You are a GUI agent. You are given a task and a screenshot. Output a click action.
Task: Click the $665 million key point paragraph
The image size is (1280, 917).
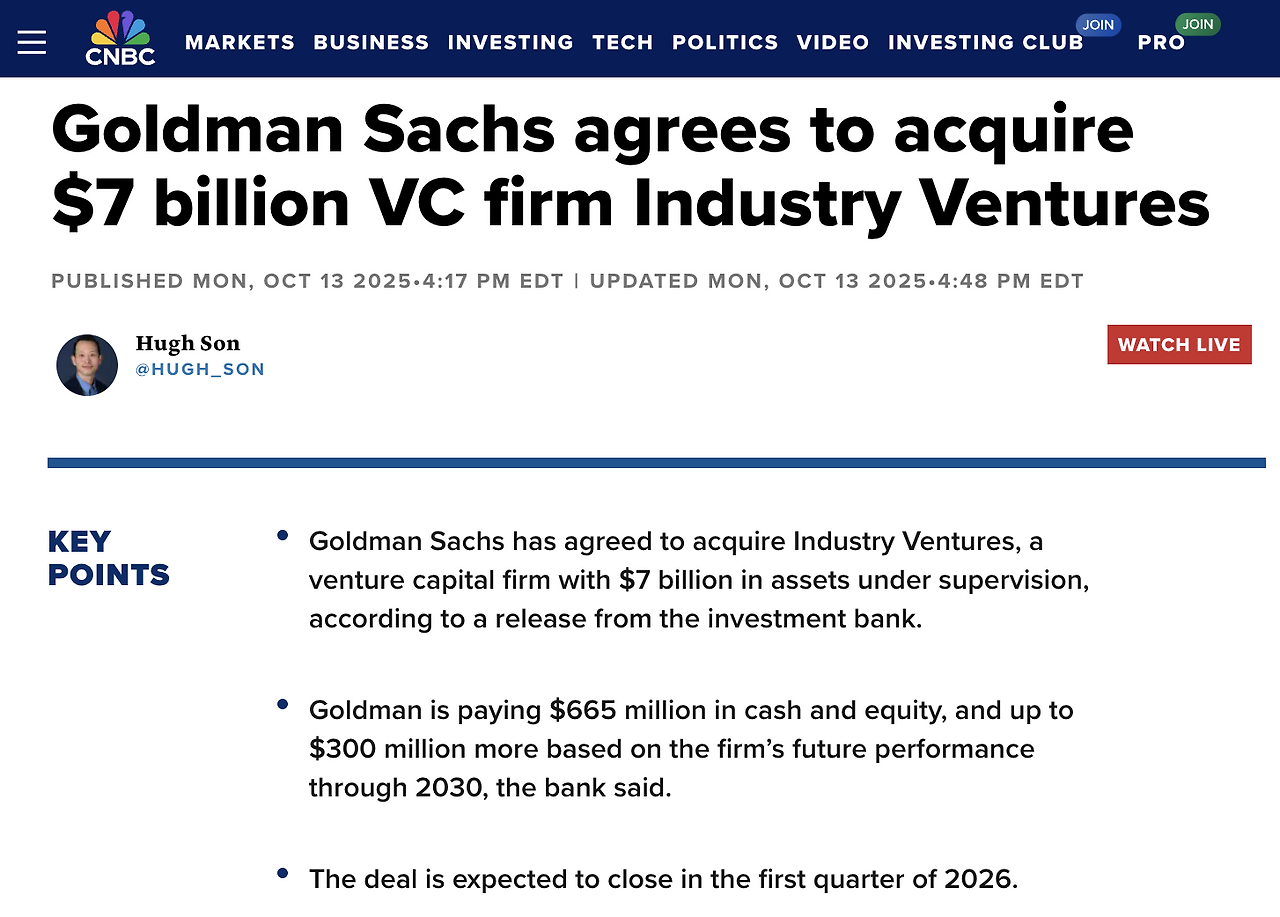tap(690, 749)
